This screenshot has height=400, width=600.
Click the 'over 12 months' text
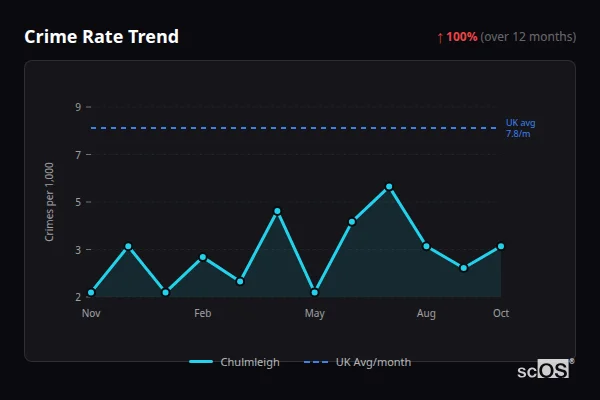pos(528,37)
